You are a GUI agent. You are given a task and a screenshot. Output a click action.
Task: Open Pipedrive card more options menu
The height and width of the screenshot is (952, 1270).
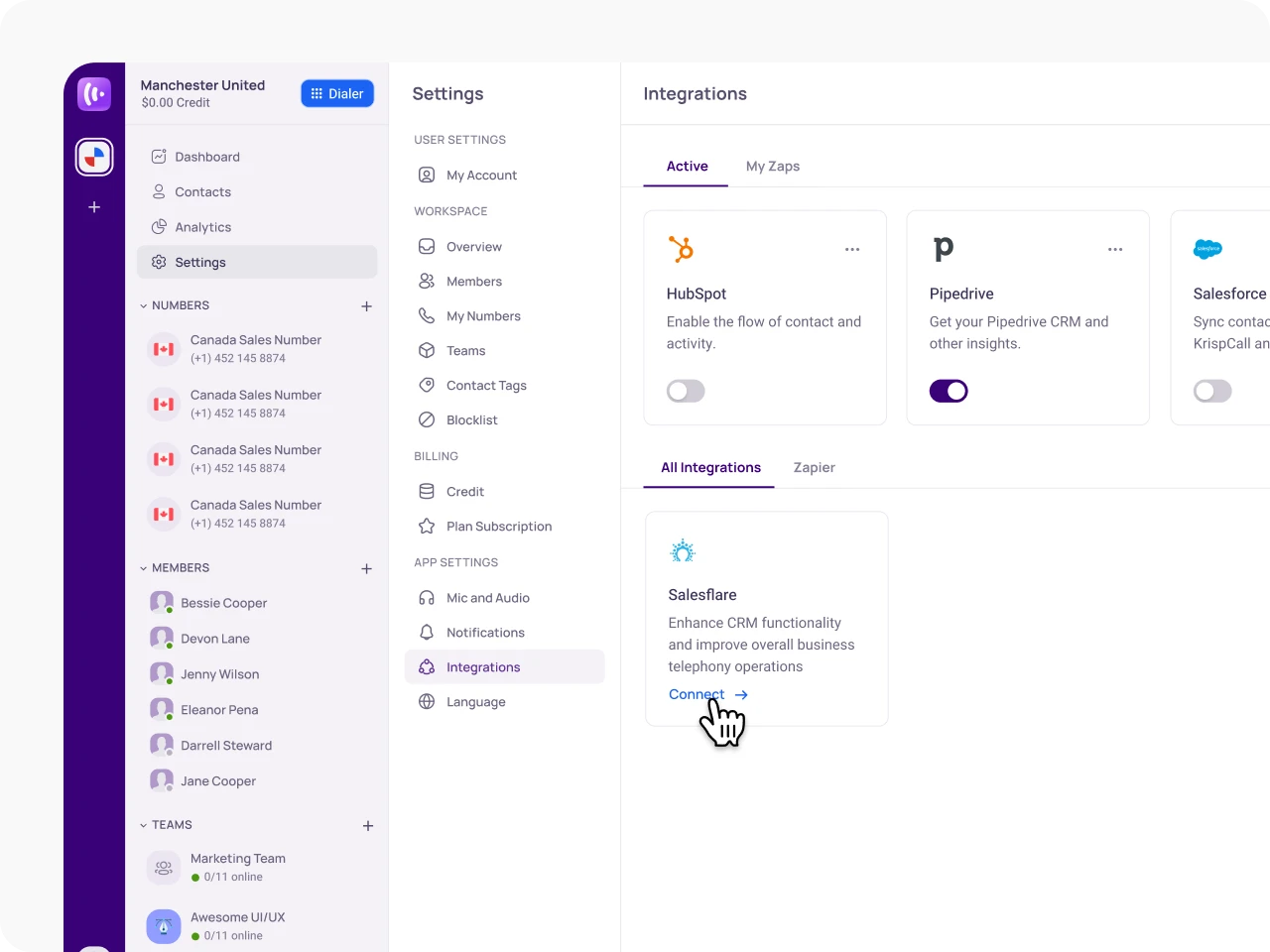pyautogui.click(x=1115, y=249)
